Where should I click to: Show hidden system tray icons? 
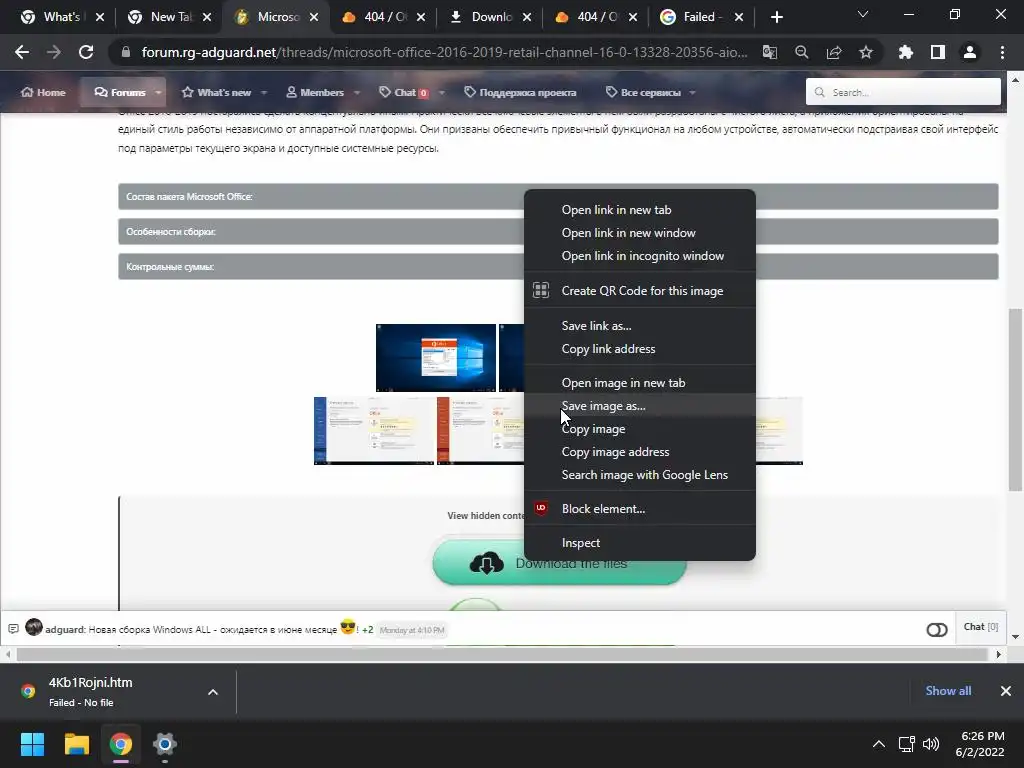879,744
